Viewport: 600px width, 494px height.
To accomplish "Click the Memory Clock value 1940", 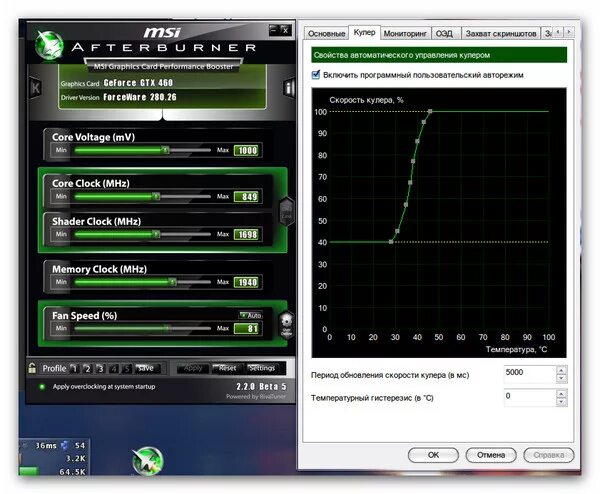I will (x=248, y=282).
